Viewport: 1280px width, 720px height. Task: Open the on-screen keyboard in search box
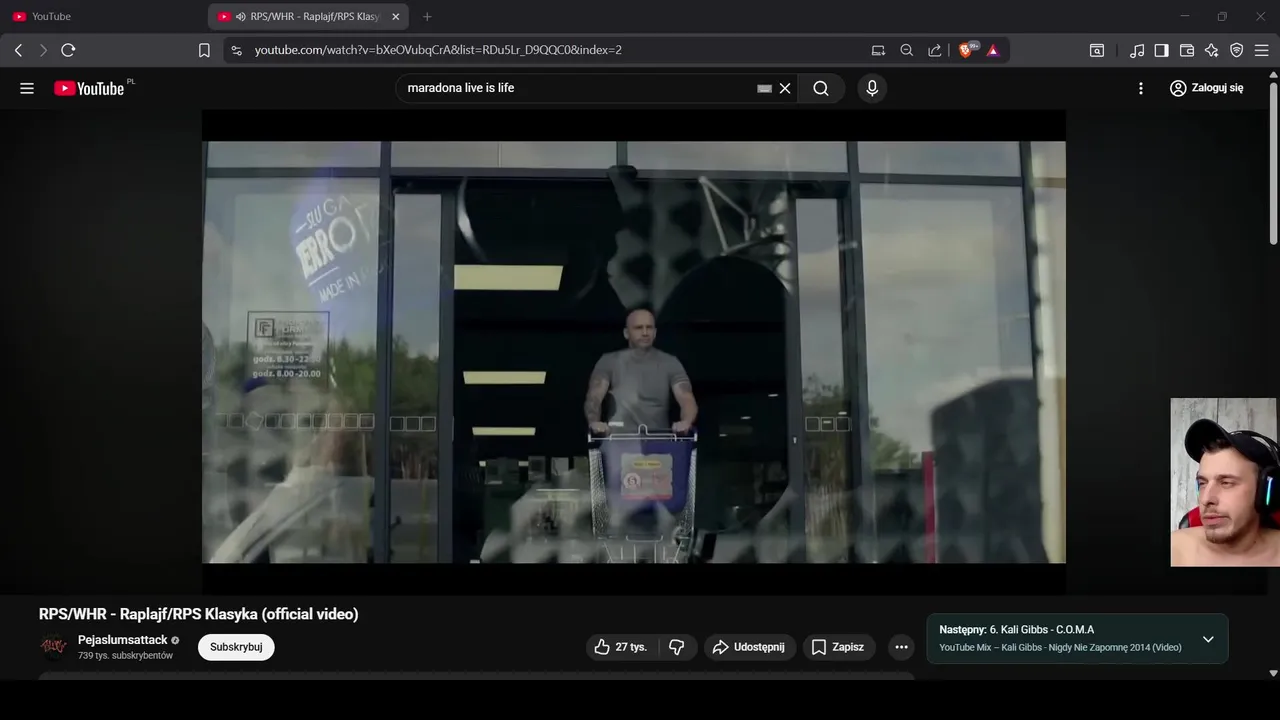coord(764,88)
